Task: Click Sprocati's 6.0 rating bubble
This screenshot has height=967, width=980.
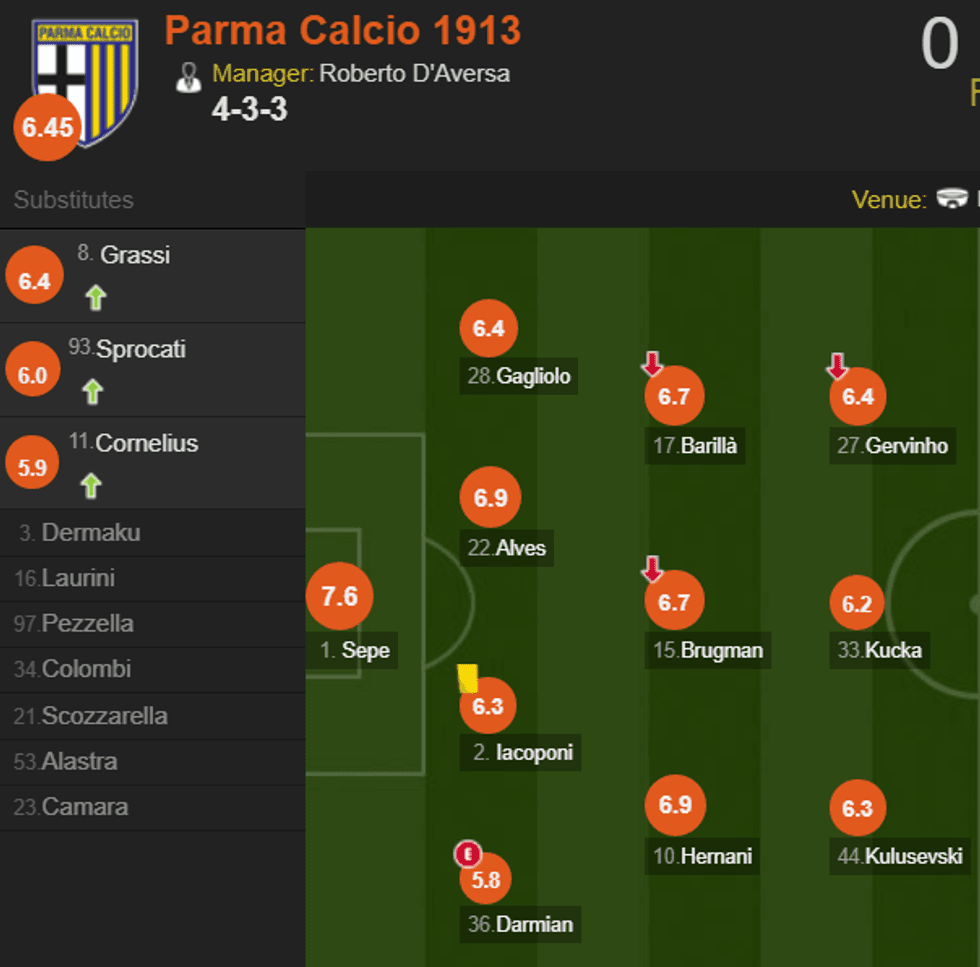Action: click(33, 375)
